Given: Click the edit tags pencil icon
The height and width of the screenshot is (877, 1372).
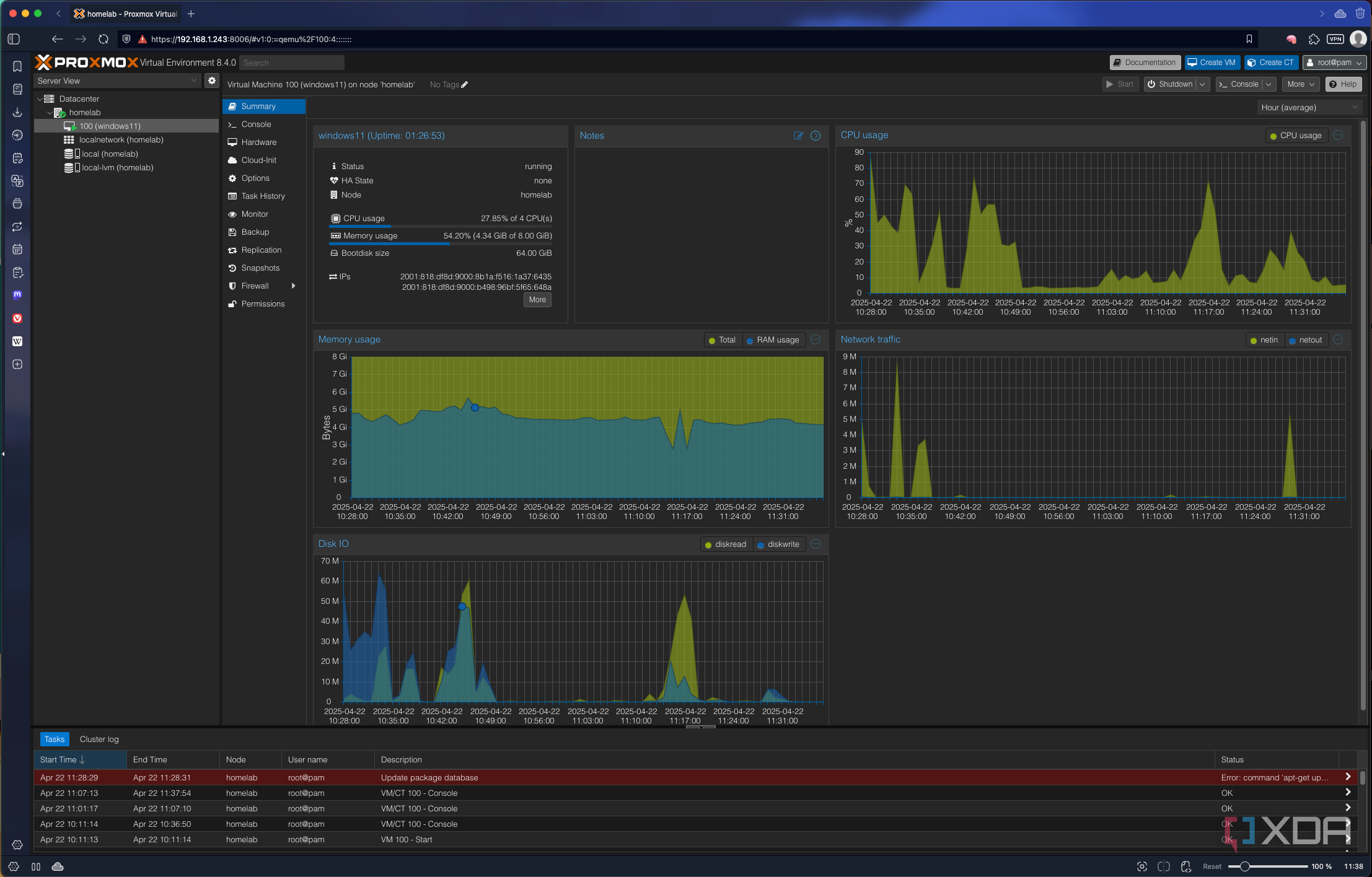Looking at the screenshot, I should 465,85.
